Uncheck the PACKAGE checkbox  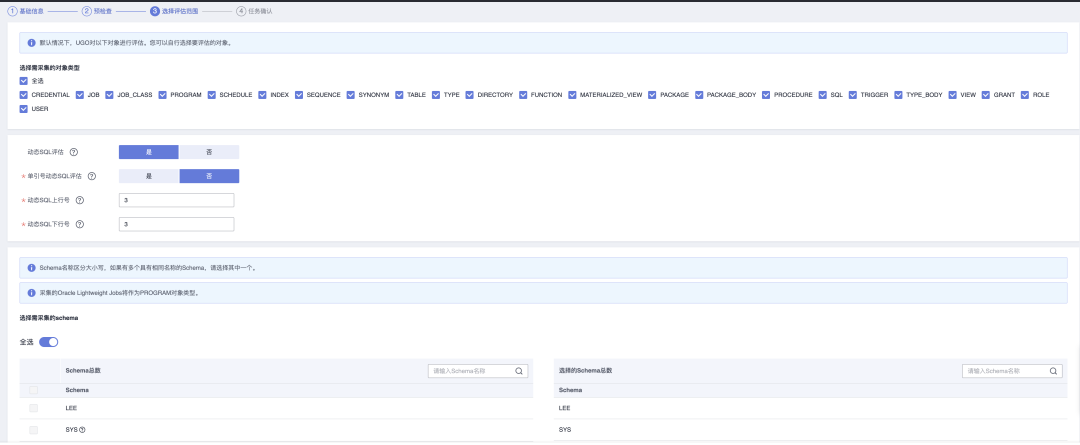coord(652,95)
